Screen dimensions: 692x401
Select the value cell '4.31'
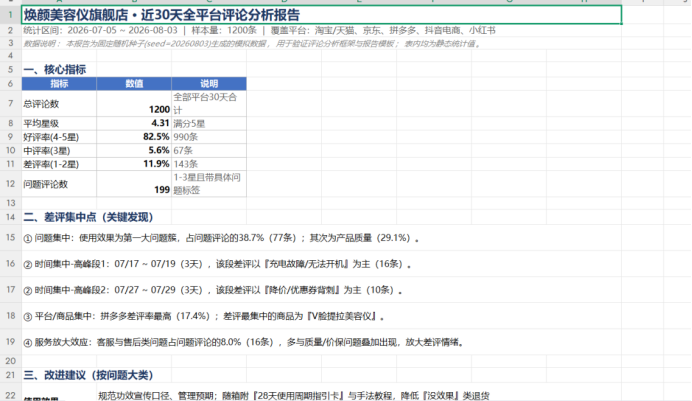134,124
